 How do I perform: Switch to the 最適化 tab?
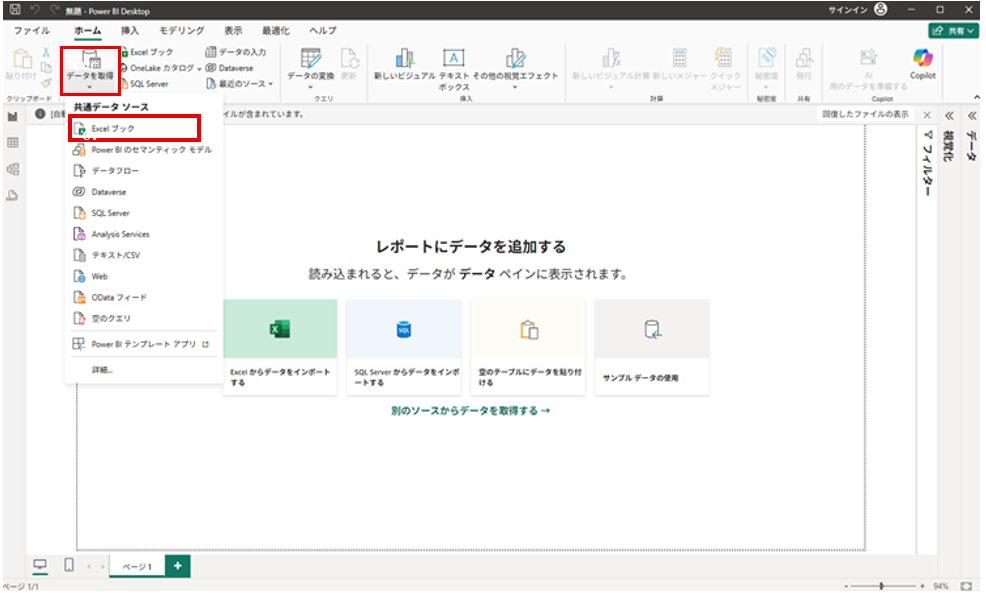point(276,30)
